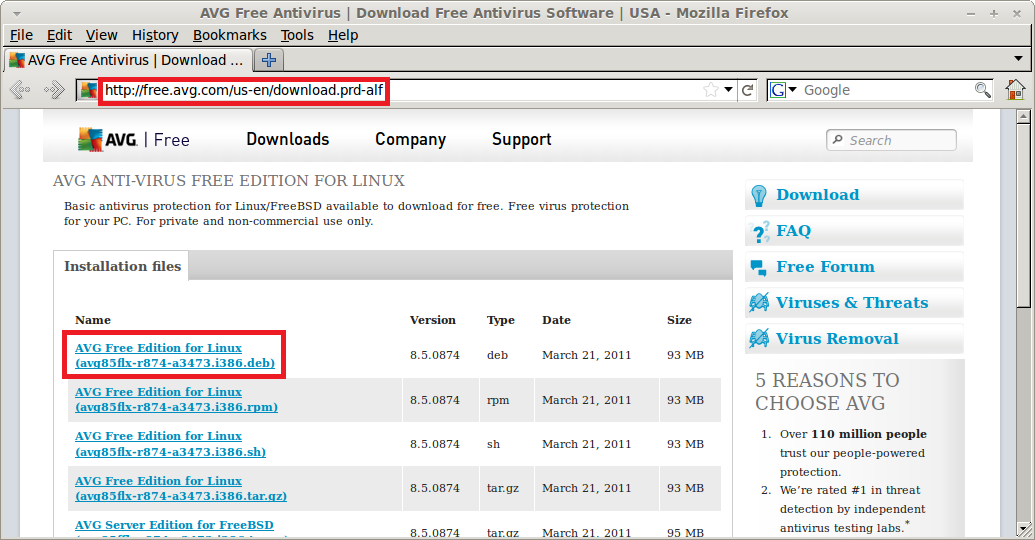Click the browser Back arrow button

coord(20,90)
